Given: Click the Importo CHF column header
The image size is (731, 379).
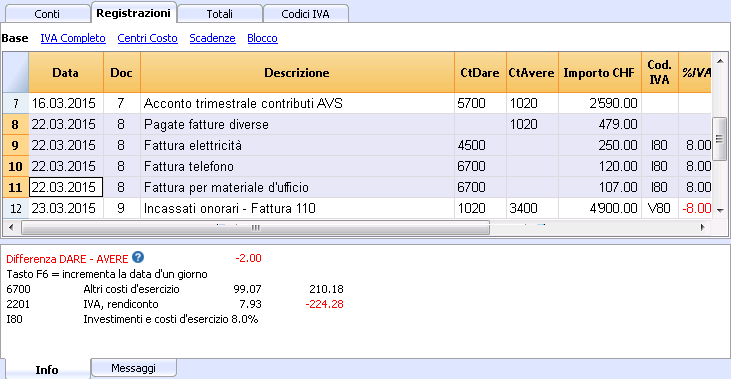Looking at the screenshot, I should click(x=599, y=72).
